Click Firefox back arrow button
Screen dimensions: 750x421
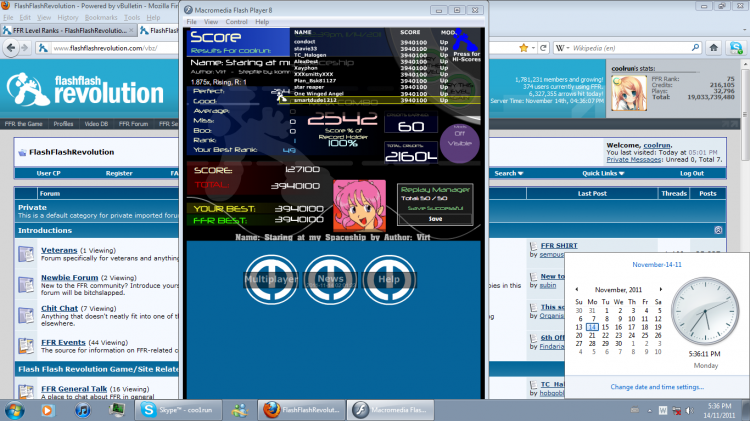(11, 48)
